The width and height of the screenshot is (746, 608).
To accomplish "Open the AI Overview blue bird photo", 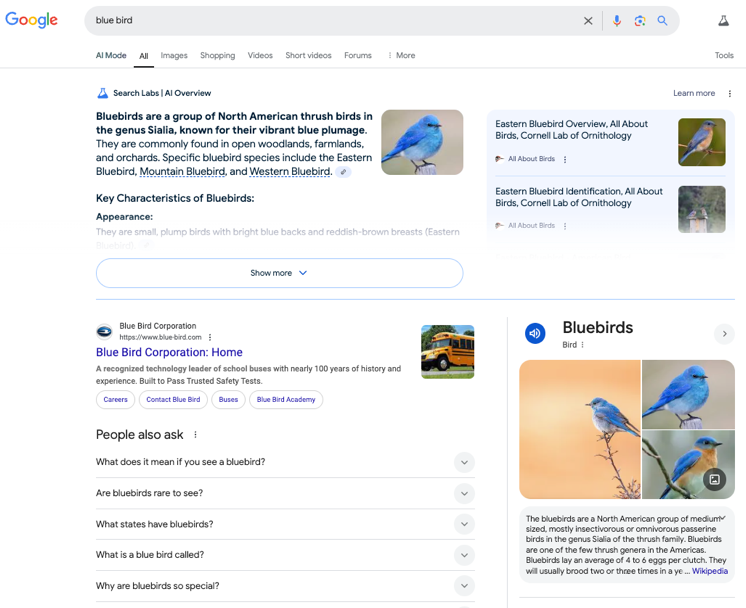I will point(422,142).
